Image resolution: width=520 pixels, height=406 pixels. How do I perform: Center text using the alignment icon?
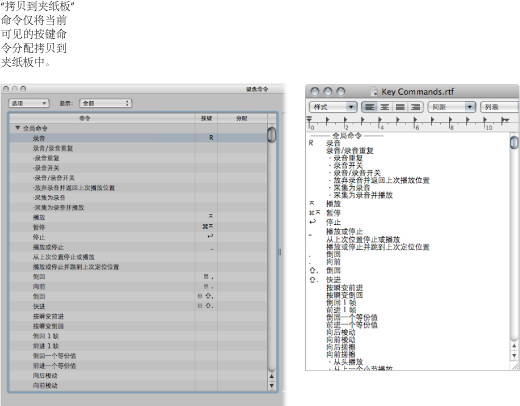coord(385,107)
